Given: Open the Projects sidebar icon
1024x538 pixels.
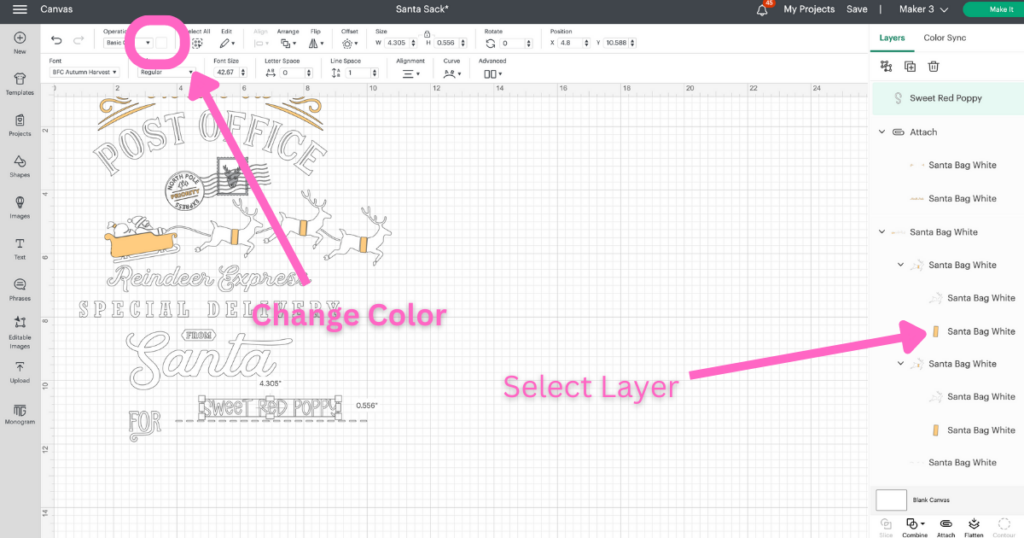Looking at the screenshot, I should 20,120.
